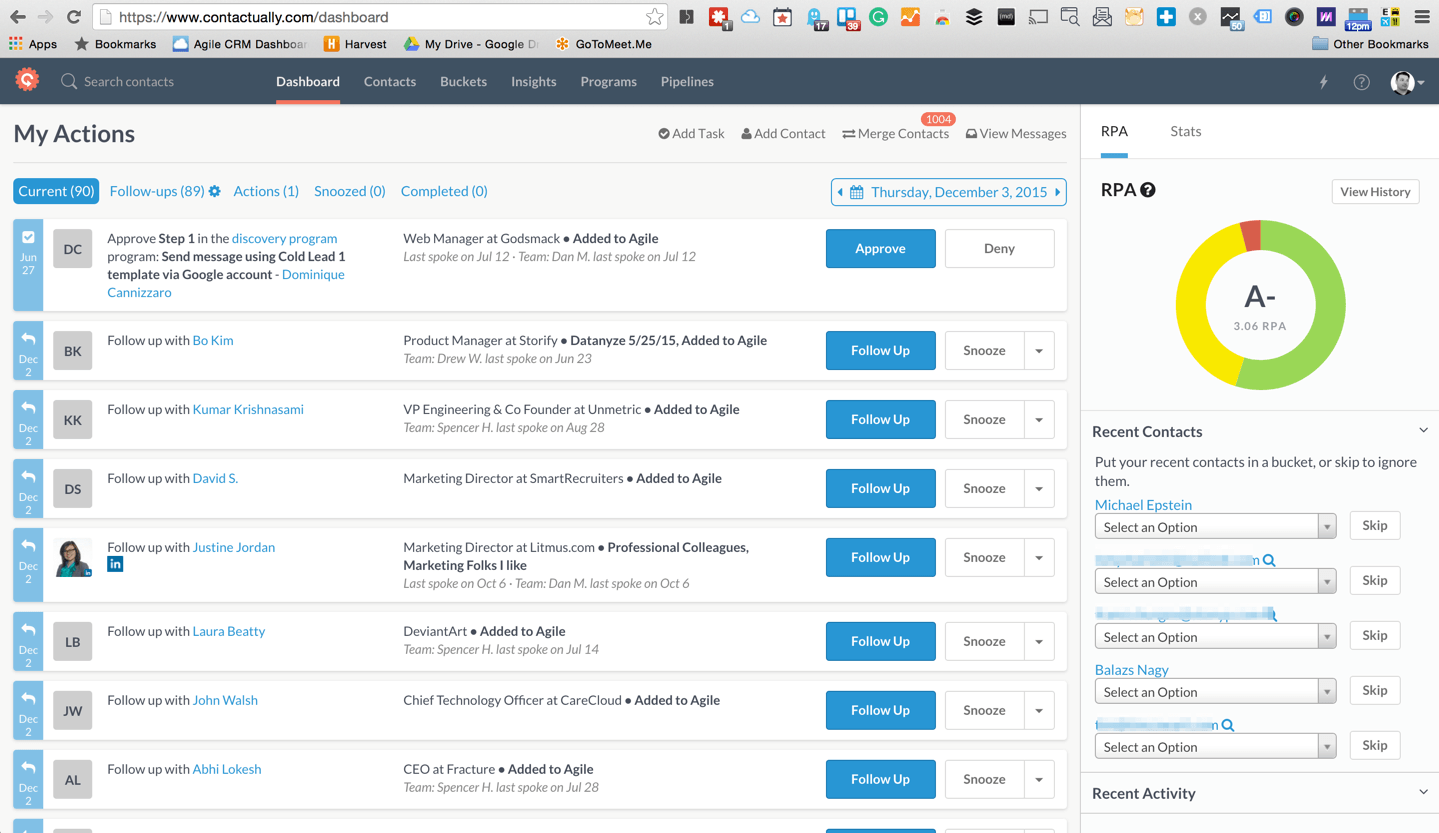Click the browser address bar
This screenshot has width=1439, height=833.
pos(380,17)
